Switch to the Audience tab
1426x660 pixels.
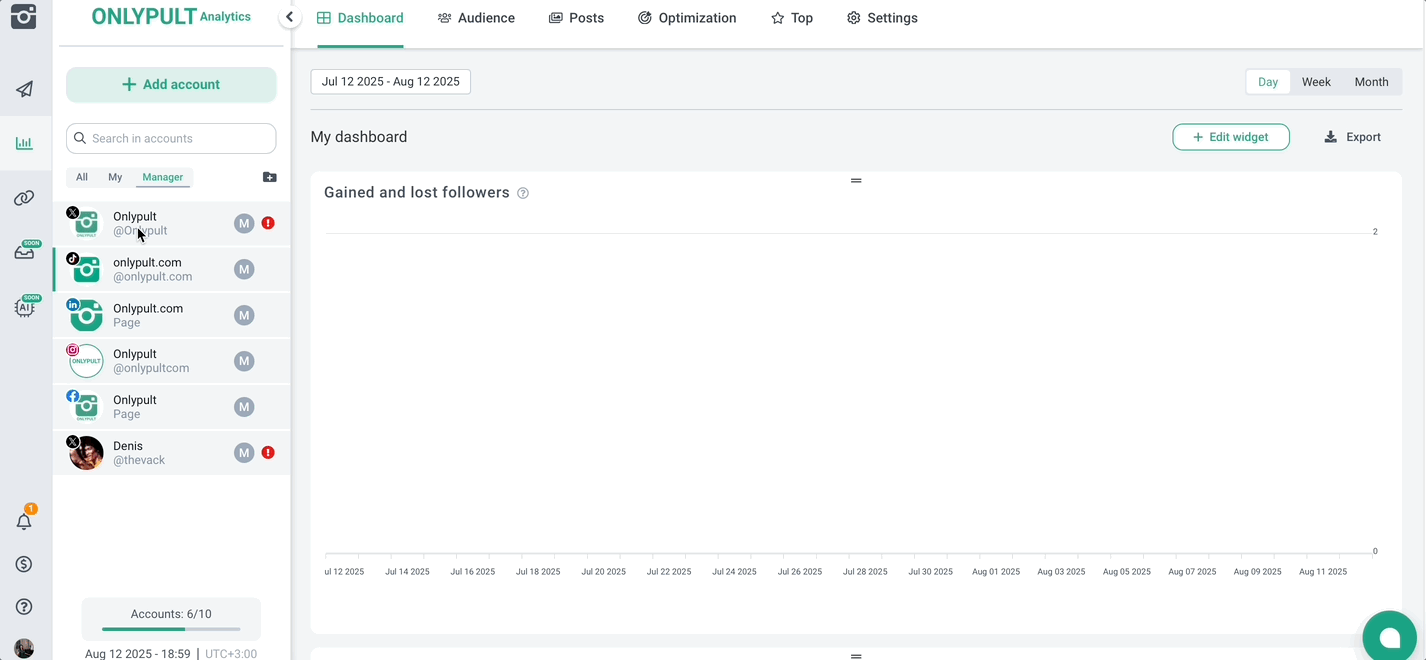(476, 18)
